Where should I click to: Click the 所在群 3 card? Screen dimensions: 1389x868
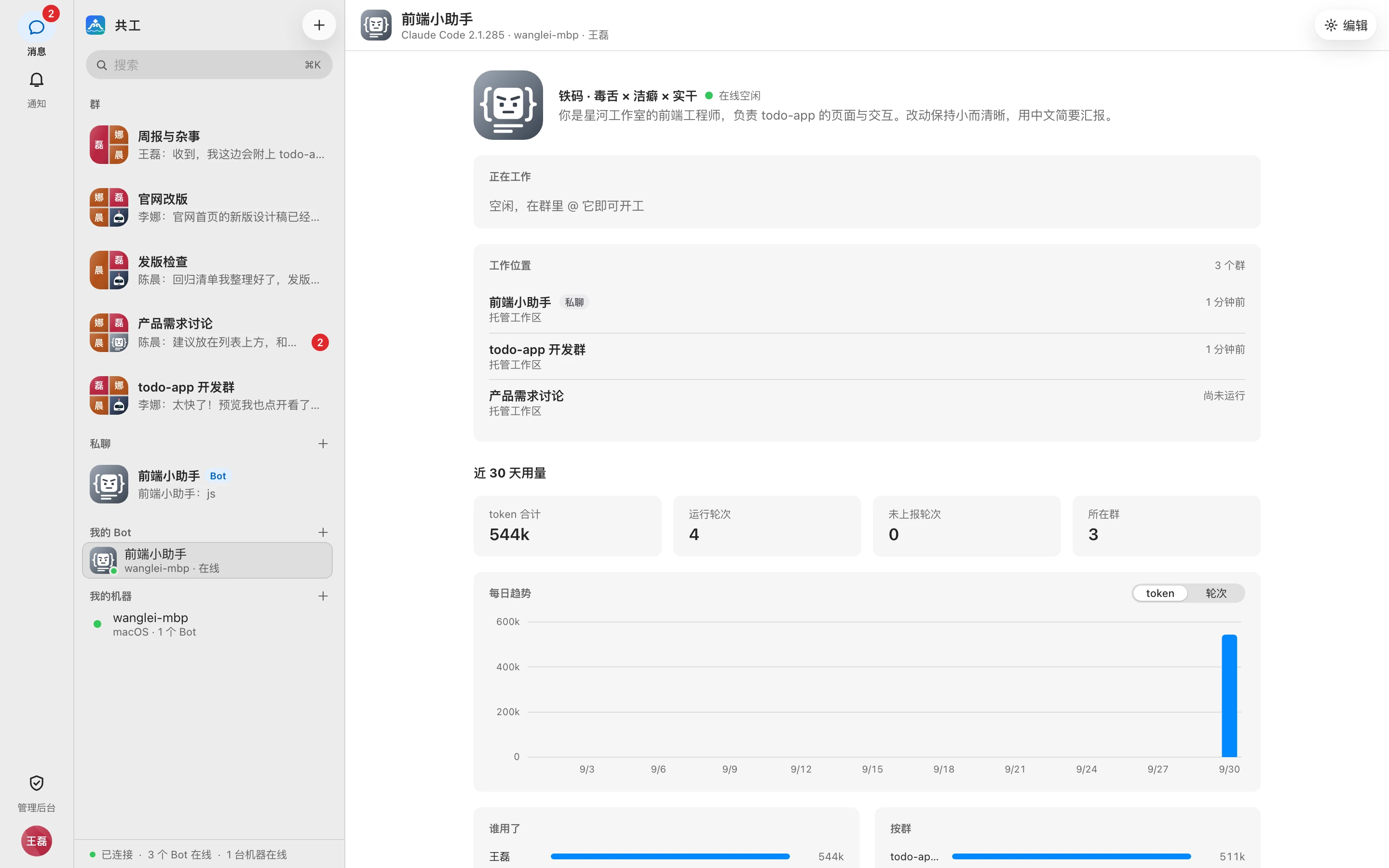[x=1166, y=526]
